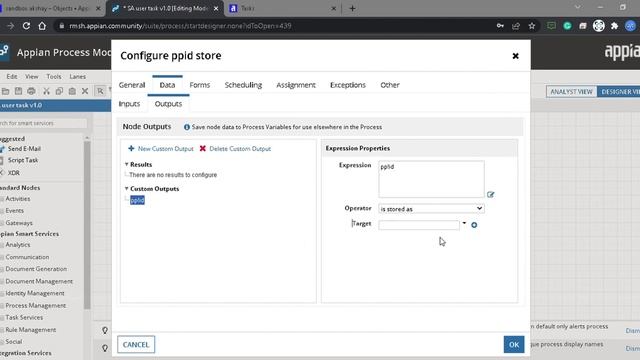
Task: Switch to ANALYST VIEW
Action: point(571,91)
